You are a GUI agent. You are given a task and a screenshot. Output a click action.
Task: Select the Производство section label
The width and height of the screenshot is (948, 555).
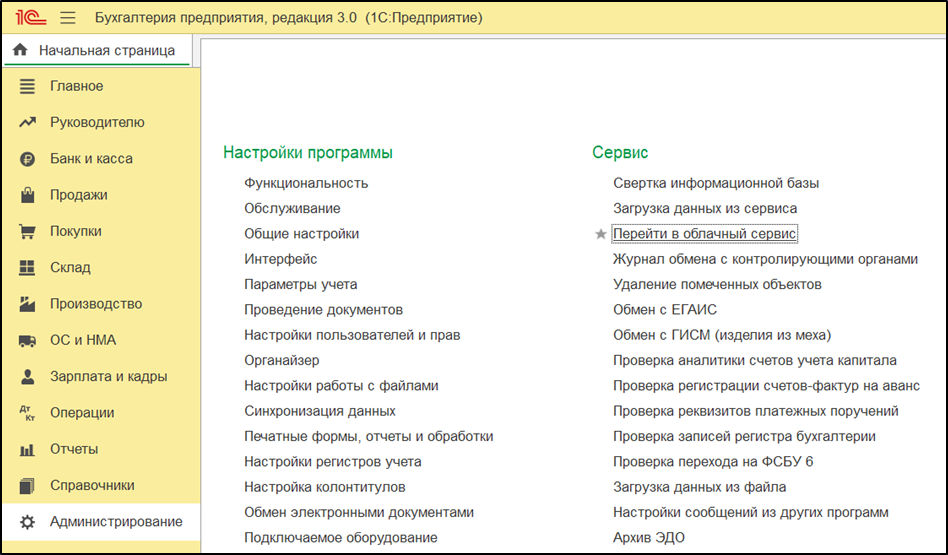point(96,303)
